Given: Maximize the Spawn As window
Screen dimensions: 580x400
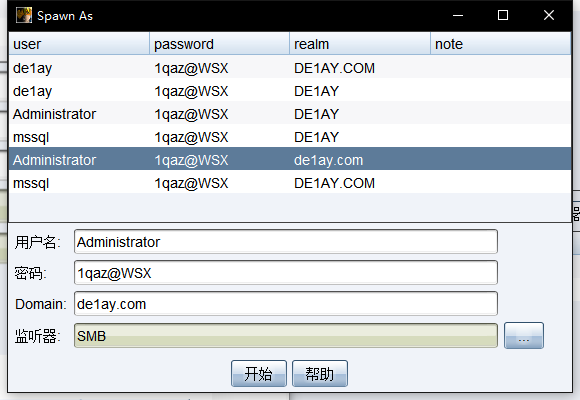Looking at the screenshot, I should [503, 15].
